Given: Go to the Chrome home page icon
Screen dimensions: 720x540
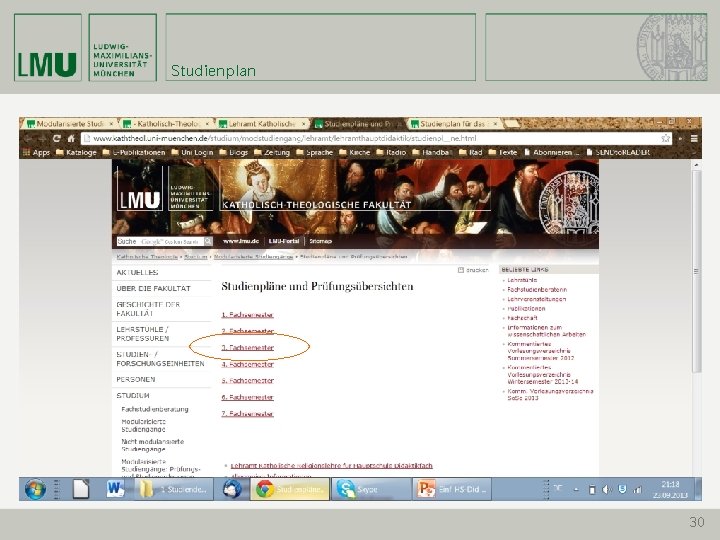Looking at the screenshot, I should (x=71, y=138).
